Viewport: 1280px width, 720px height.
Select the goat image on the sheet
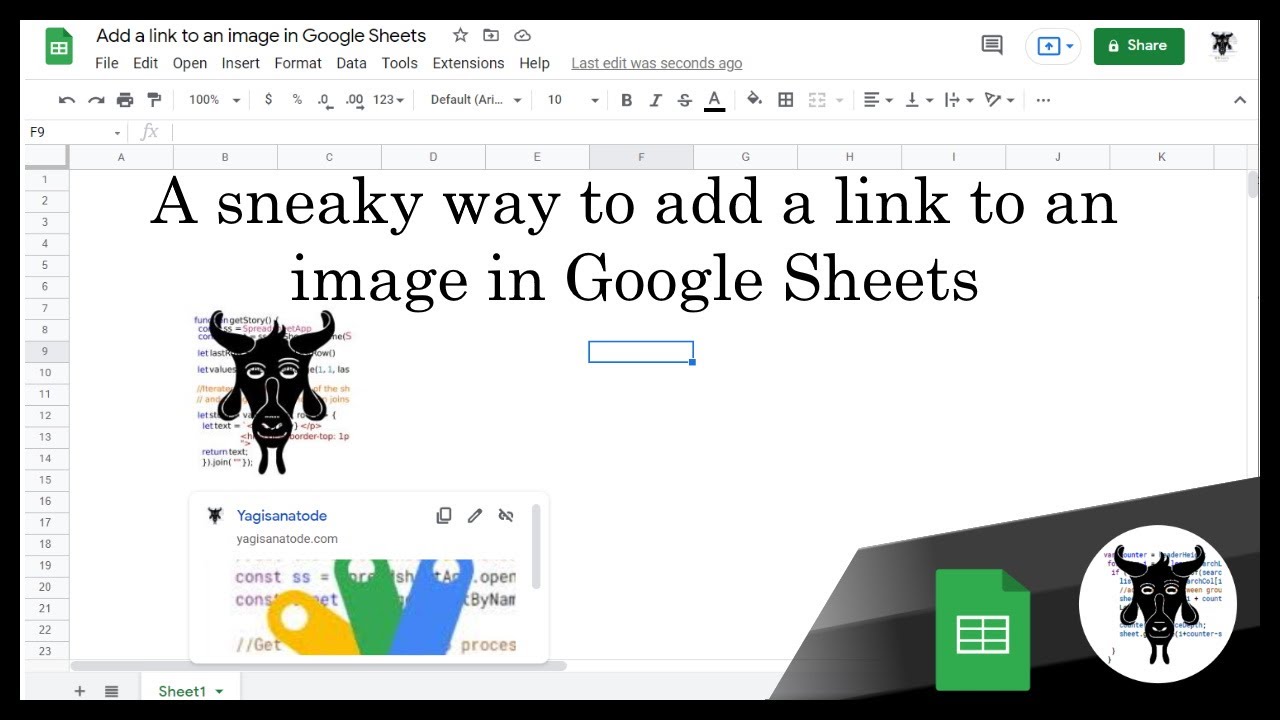point(272,392)
